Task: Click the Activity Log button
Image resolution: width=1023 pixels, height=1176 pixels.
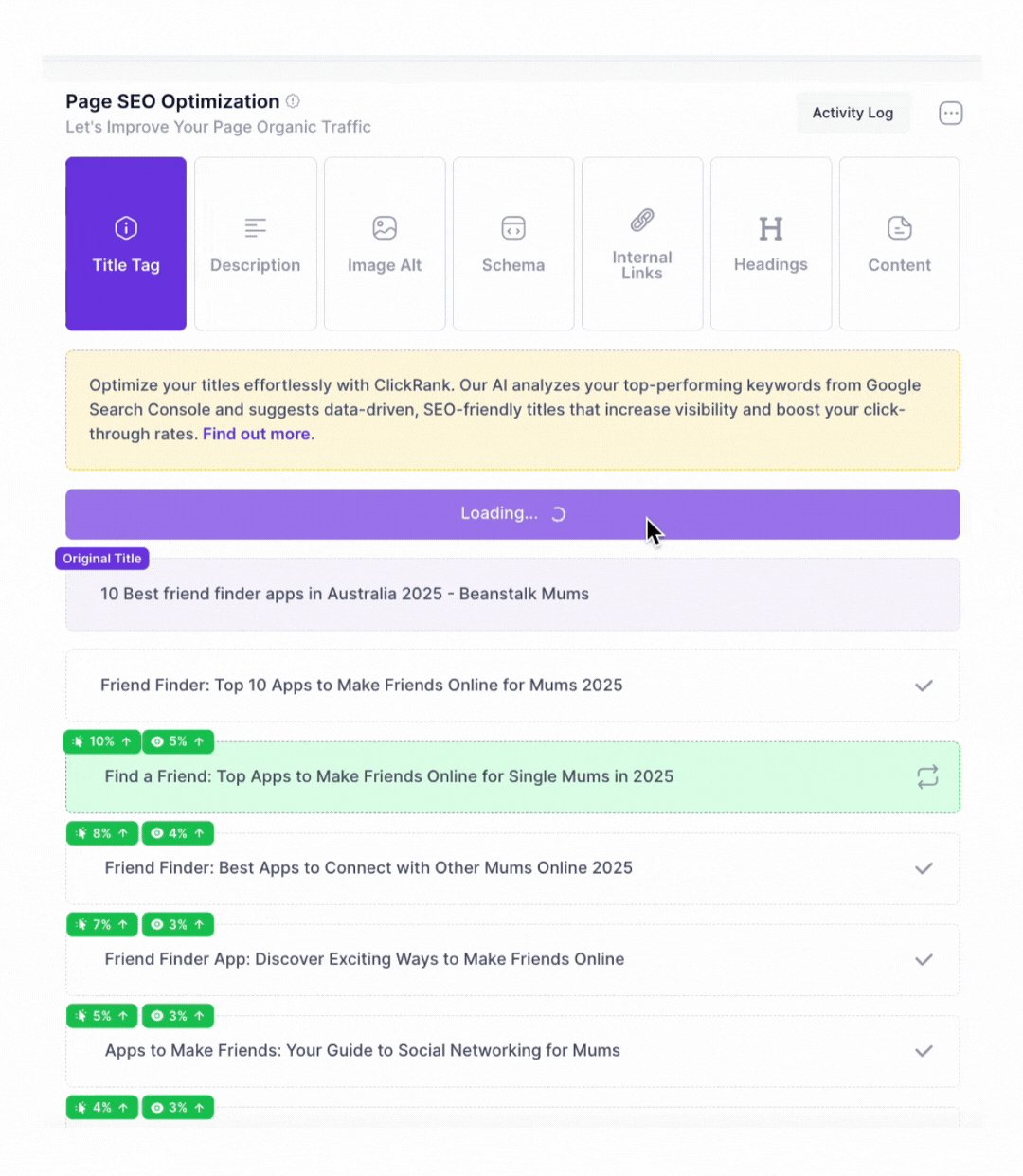Action: pyautogui.click(x=852, y=113)
